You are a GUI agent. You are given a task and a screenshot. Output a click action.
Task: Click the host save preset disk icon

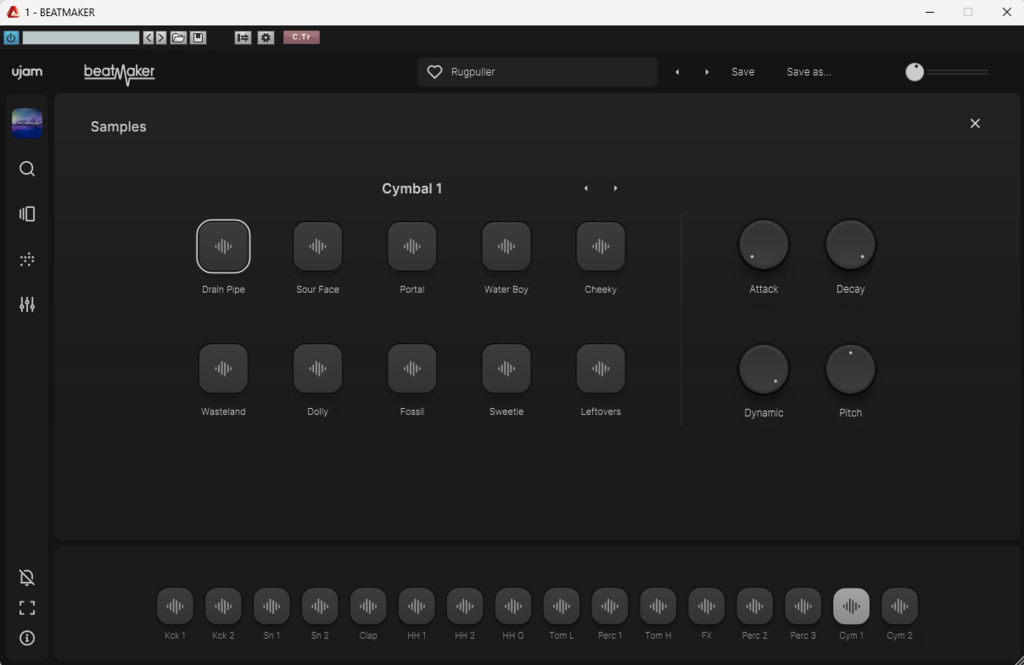tap(198, 38)
